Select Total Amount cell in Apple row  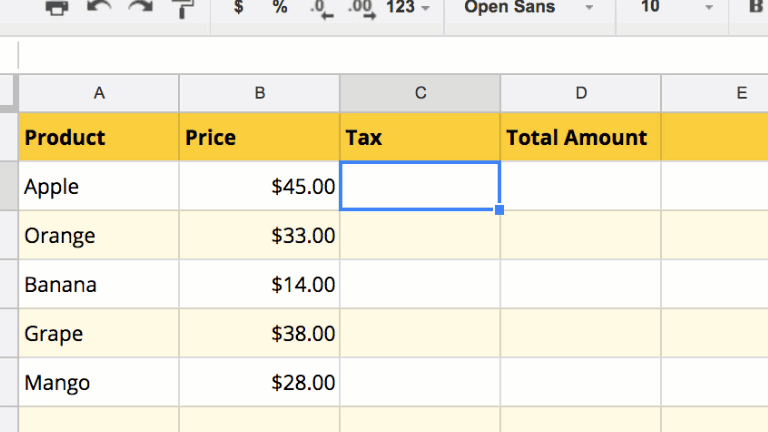[581, 186]
